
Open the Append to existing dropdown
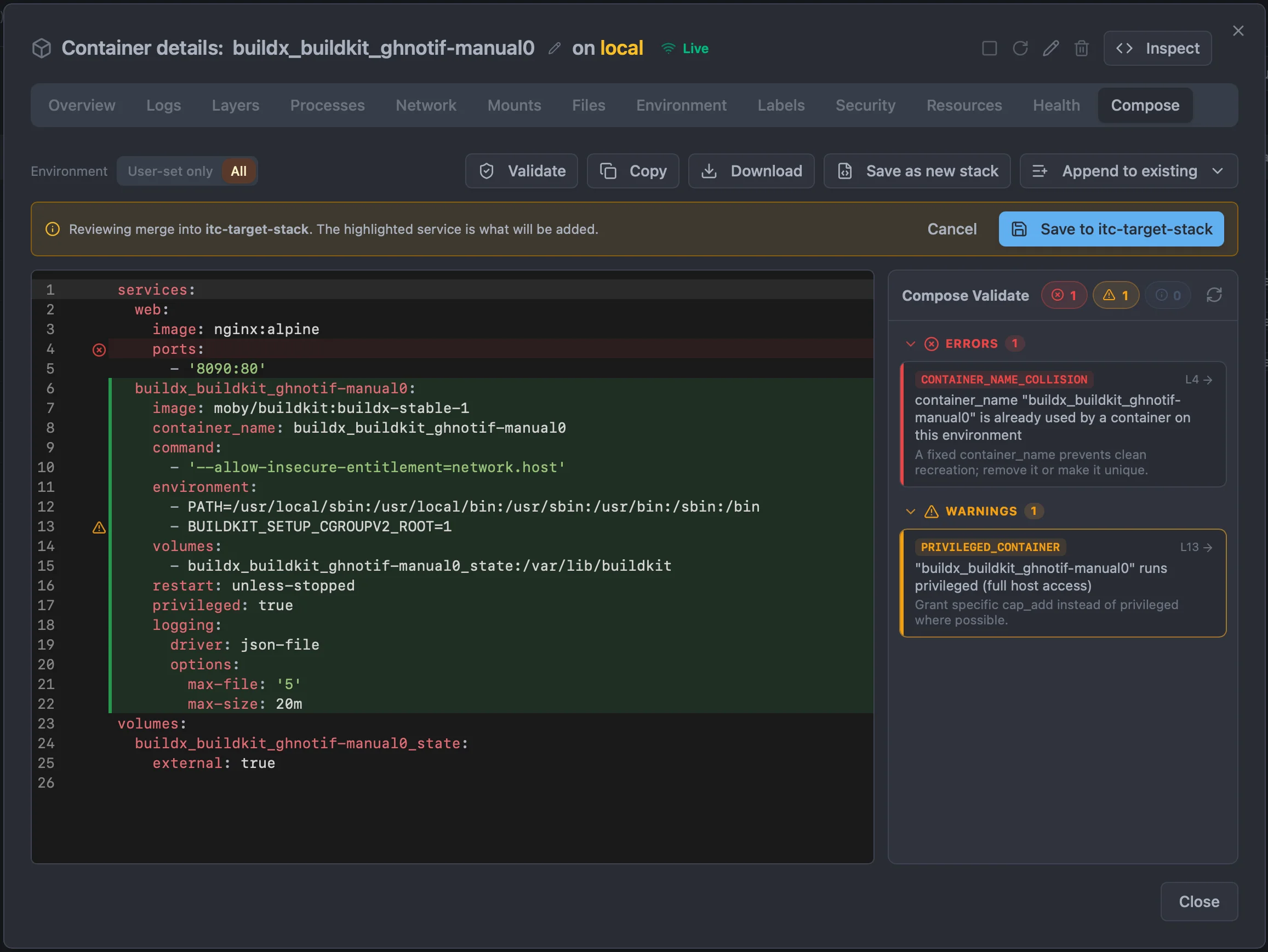1128,171
